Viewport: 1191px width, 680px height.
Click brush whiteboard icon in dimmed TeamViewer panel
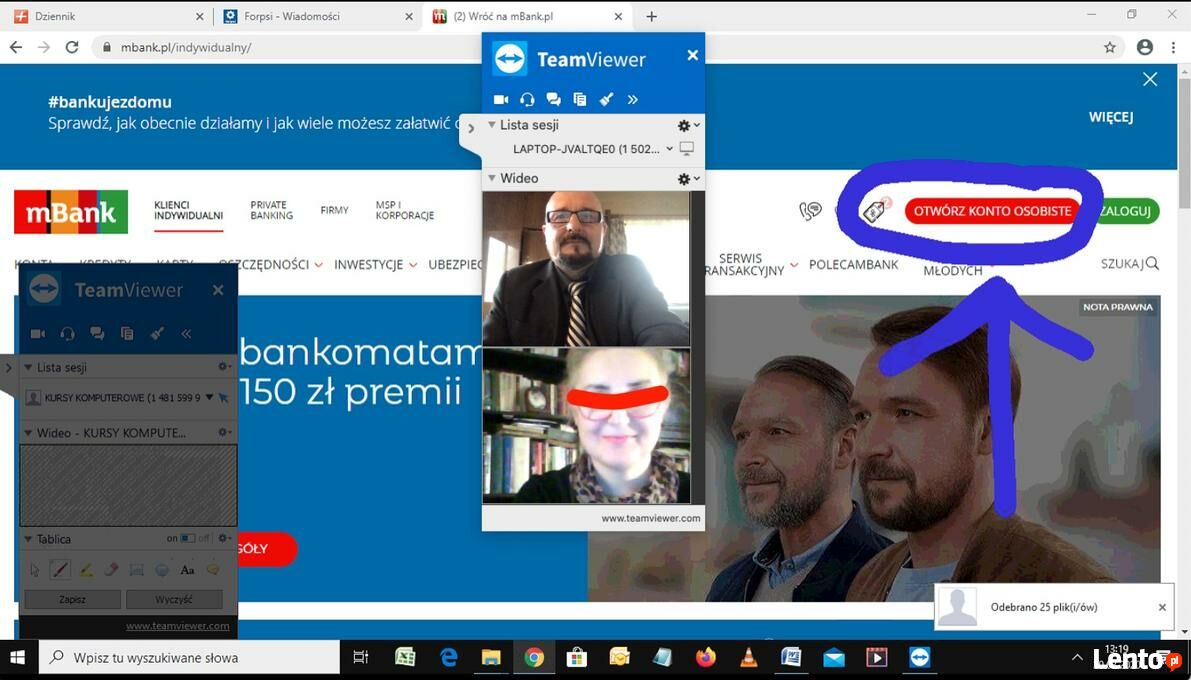157,334
